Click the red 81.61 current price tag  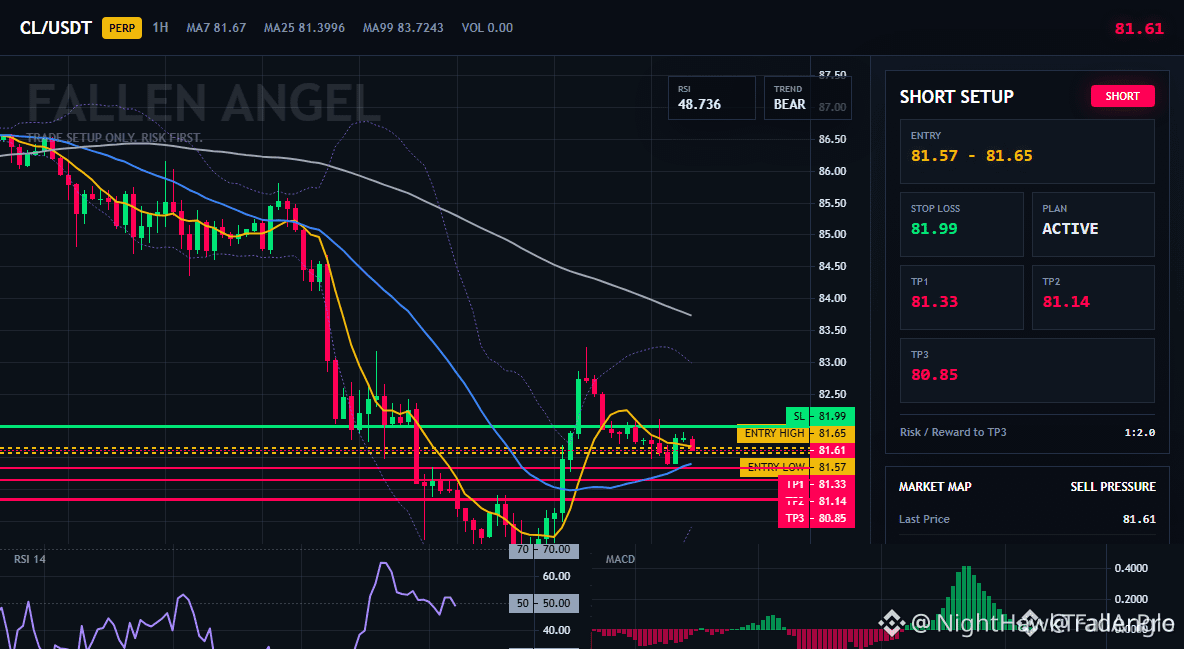(832, 450)
